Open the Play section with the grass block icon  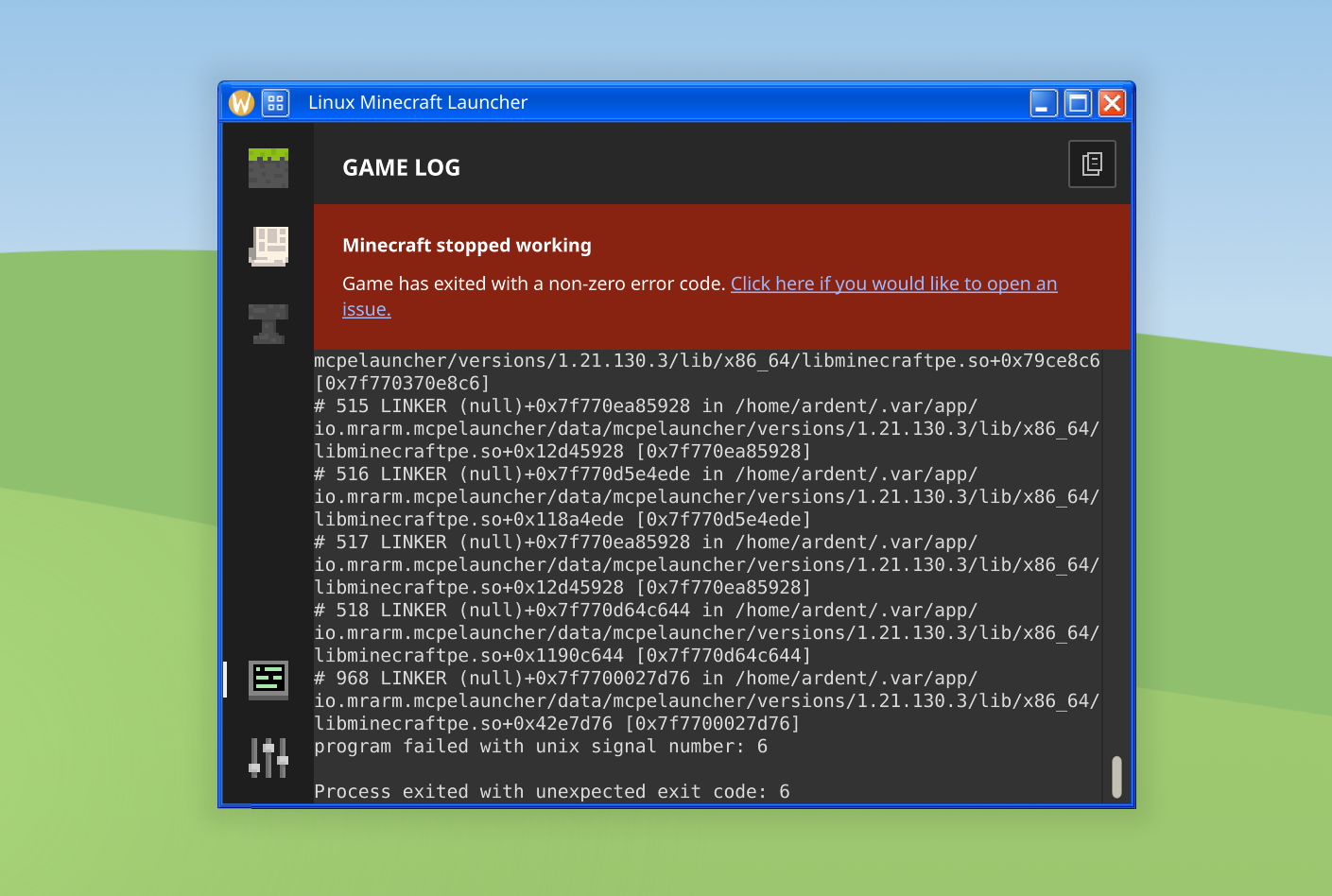[x=268, y=166]
